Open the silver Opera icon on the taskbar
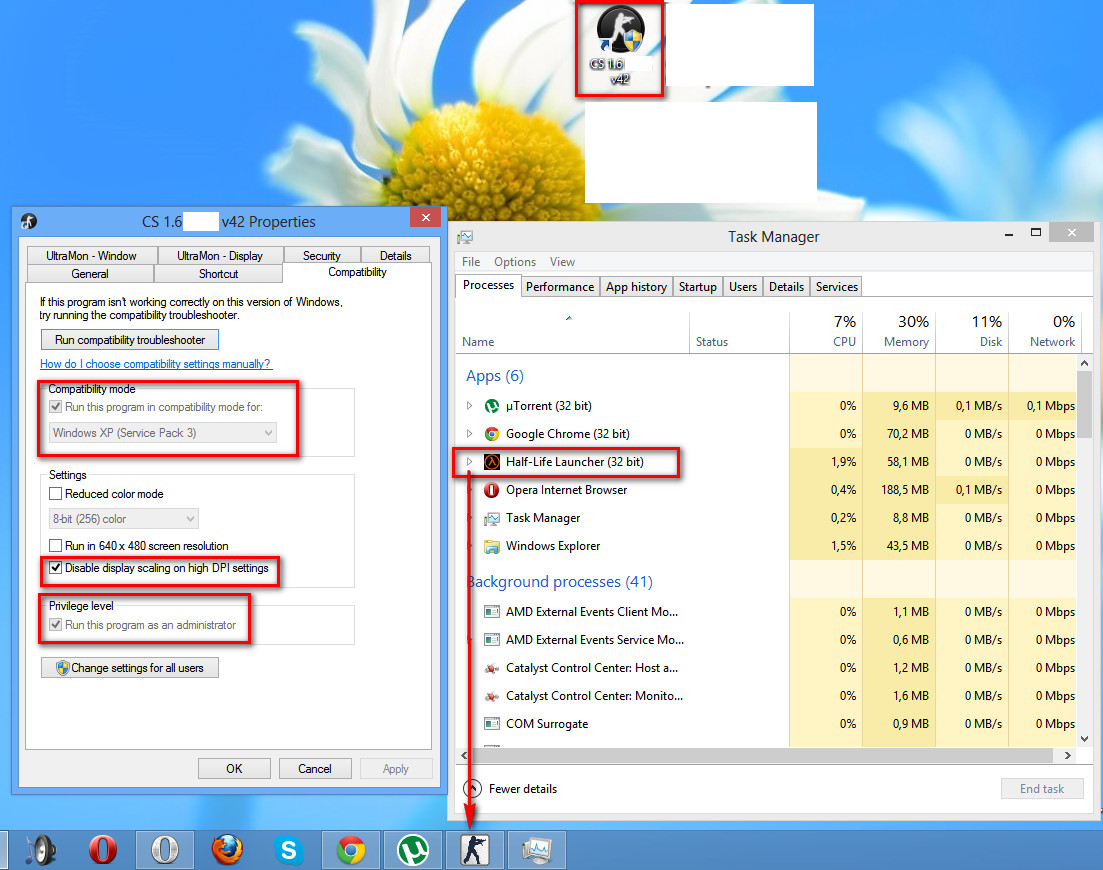The width and height of the screenshot is (1103, 870). tap(165, 850)
